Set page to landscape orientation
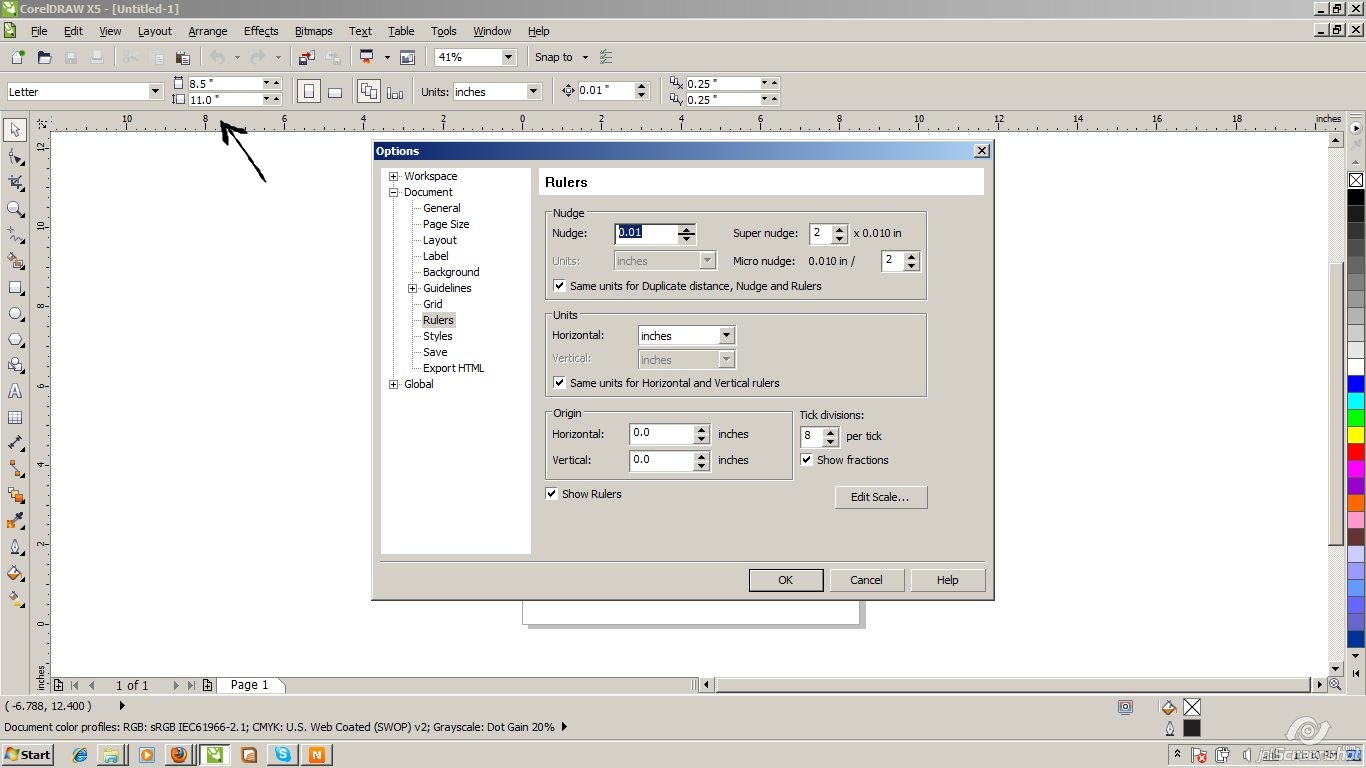The height and width of the screenshot is (768, 1366). (x=335, y=91)
